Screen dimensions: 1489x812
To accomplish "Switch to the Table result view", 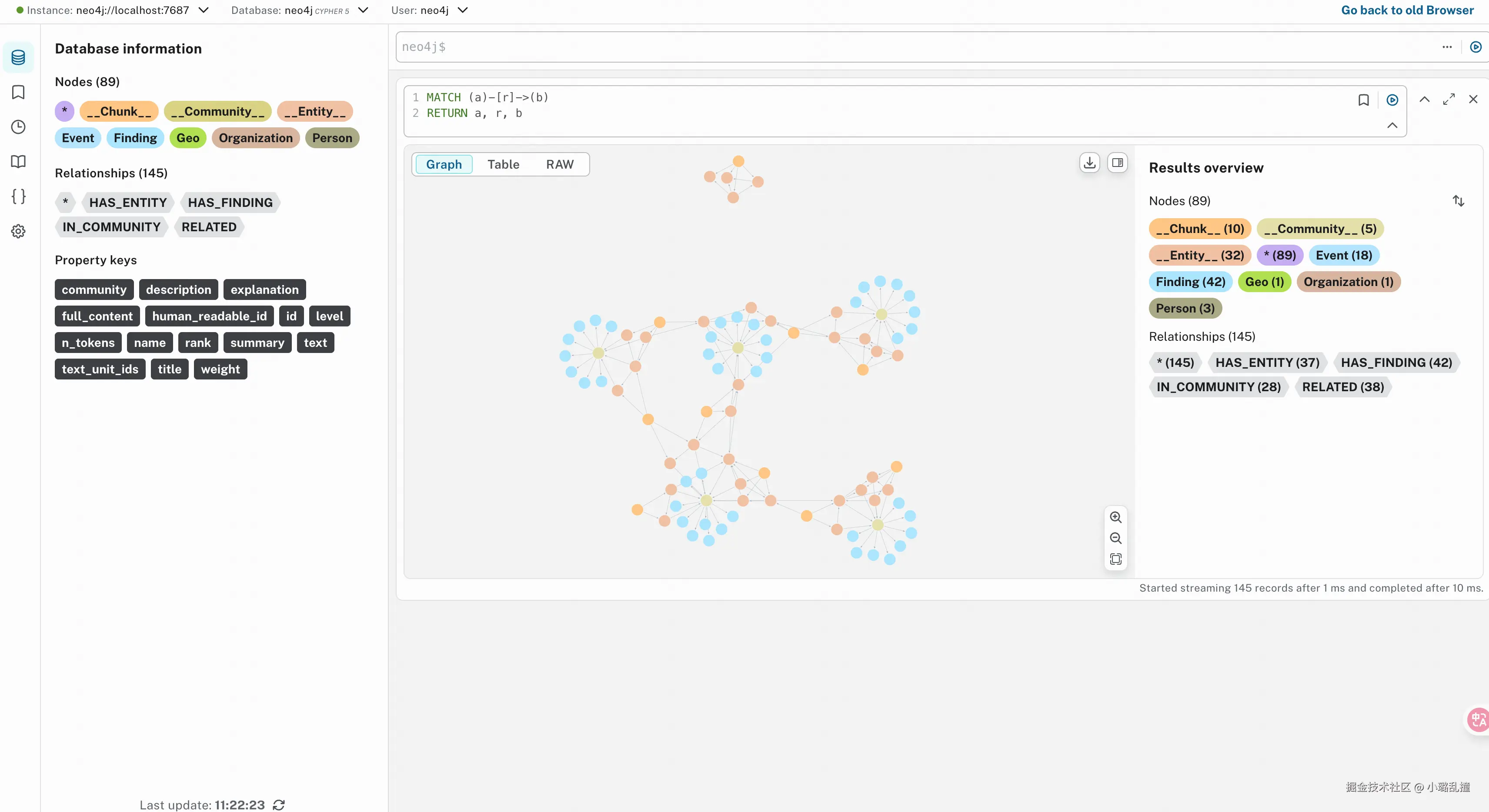I will point(503,165).
